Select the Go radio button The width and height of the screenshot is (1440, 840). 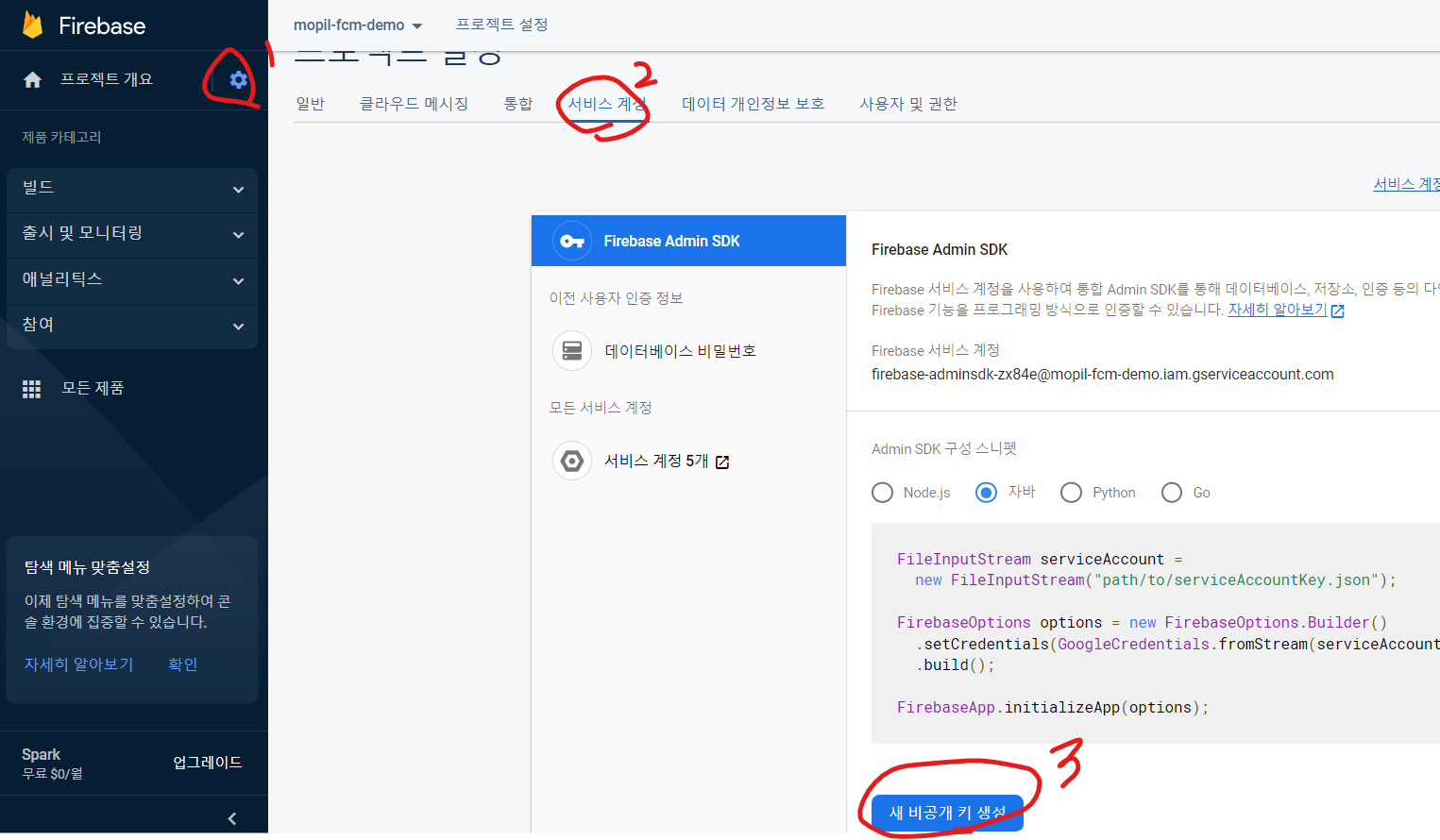pos(1172,493)
